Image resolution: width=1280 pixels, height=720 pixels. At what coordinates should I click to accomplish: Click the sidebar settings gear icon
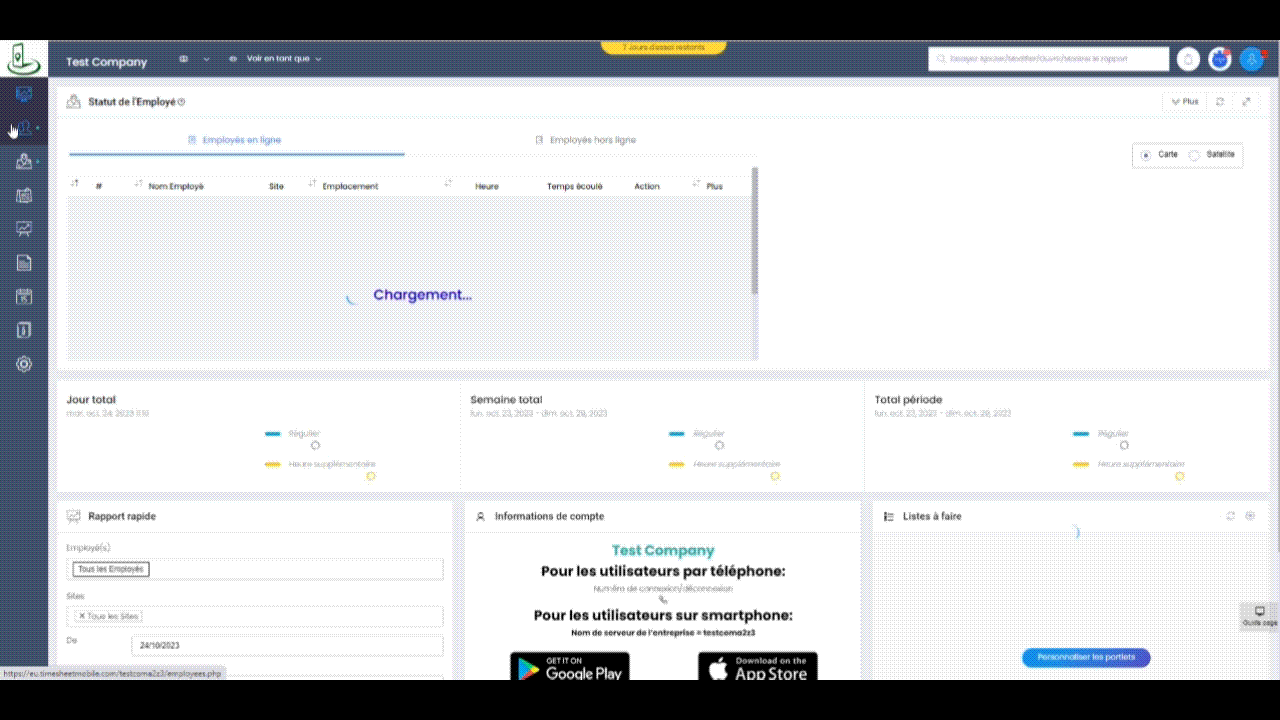(x=24, y=364)
